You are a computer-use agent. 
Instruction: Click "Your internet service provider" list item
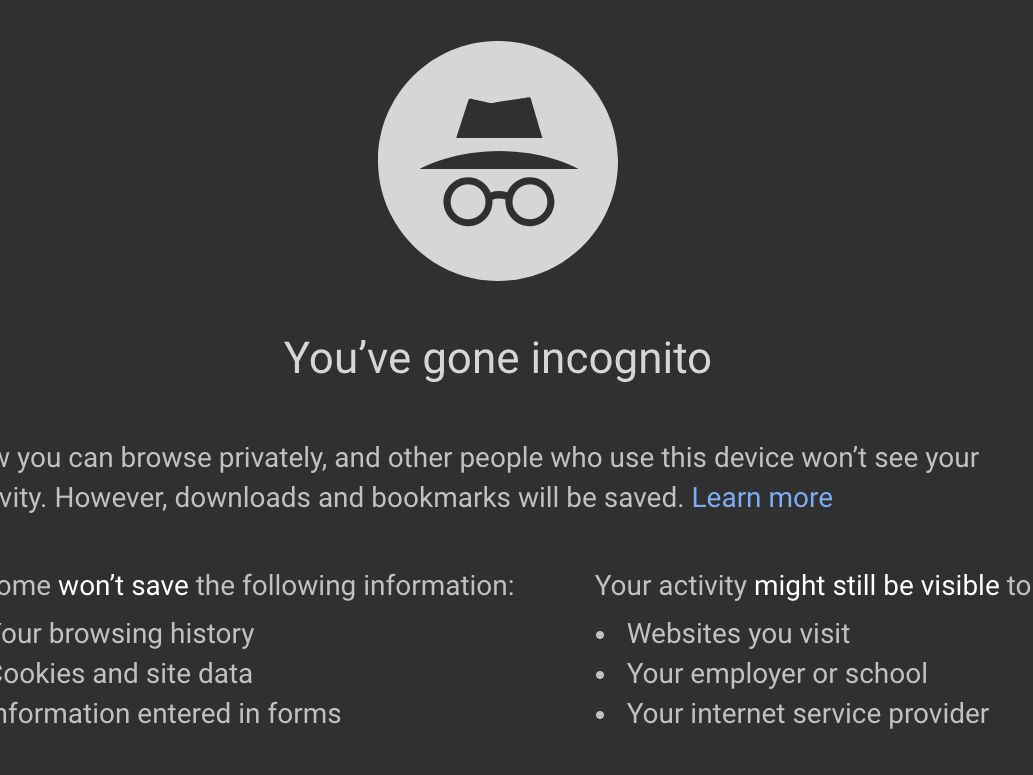pos(807,714)
